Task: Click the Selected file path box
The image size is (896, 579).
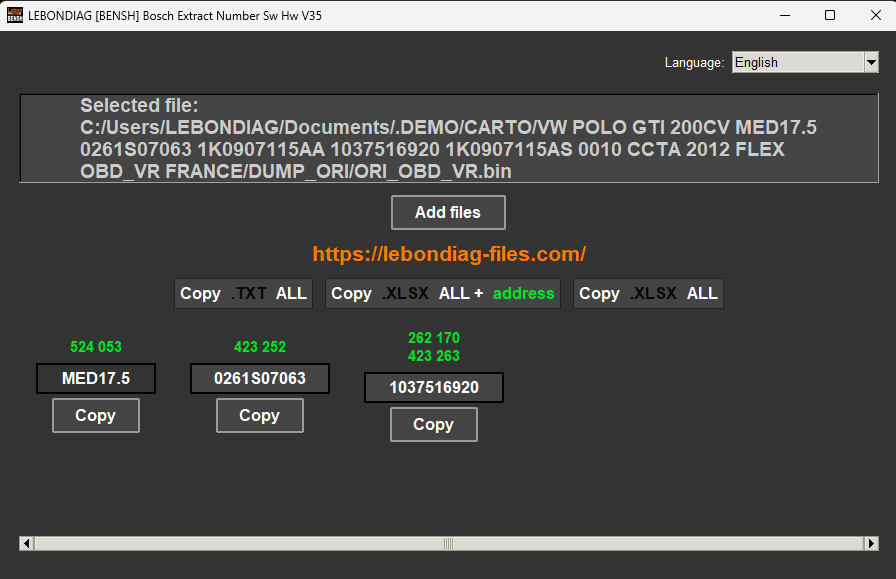Action: point(449,138)
